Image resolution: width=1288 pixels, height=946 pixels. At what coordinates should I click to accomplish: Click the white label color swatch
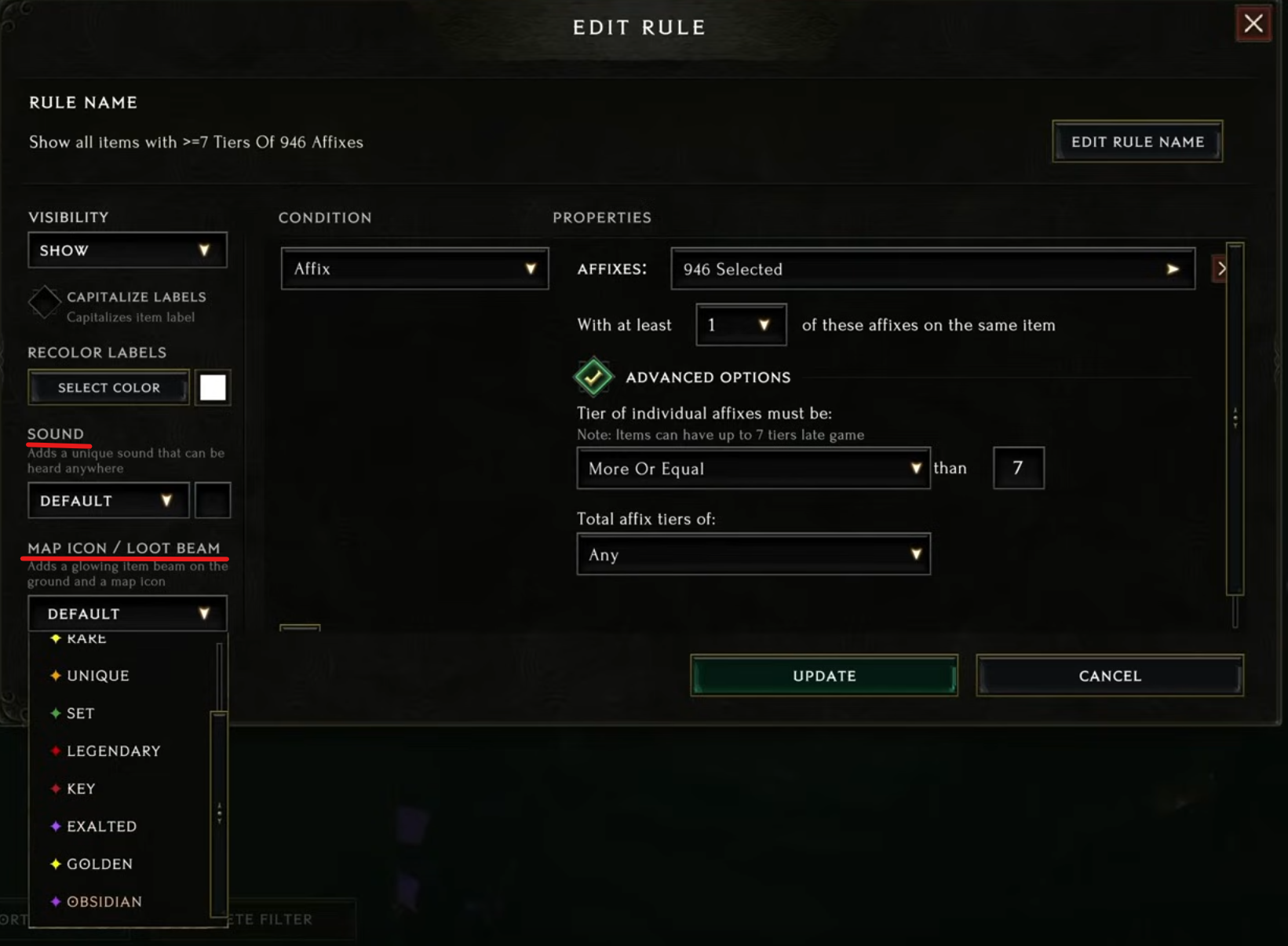point(213,387)
